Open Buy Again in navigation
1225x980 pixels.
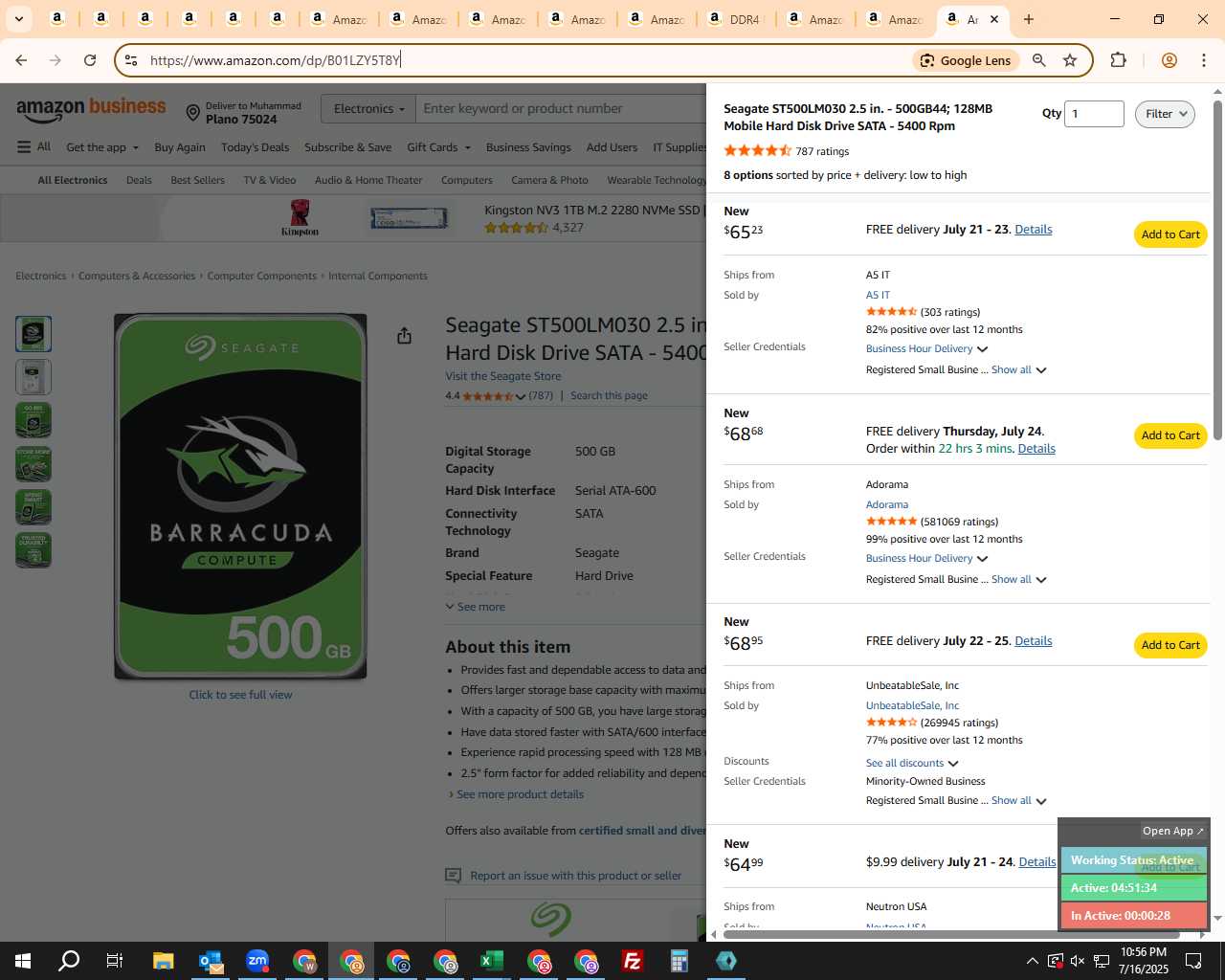[x=180, y=147]
